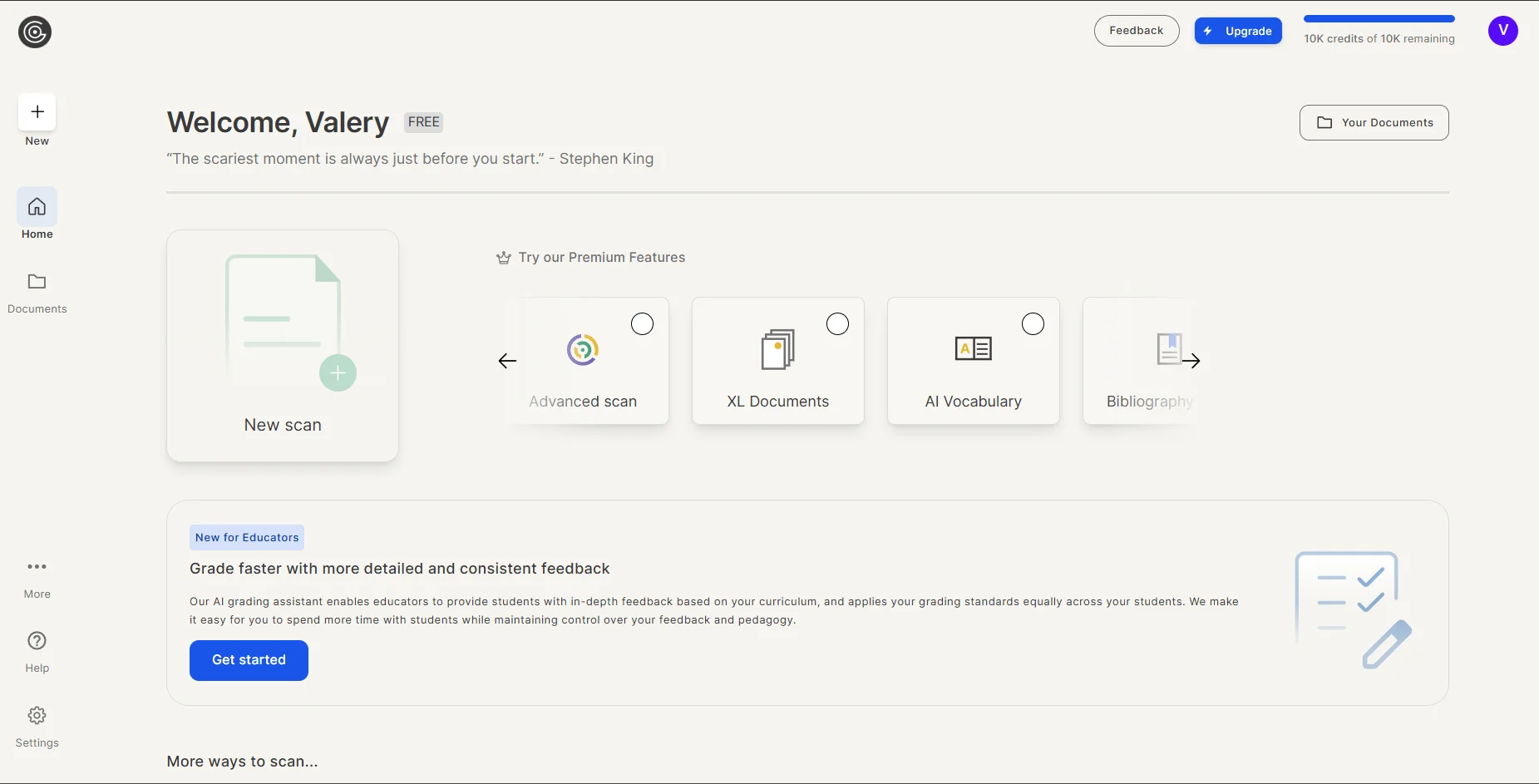Click the AI Vocabulary icon
1539x784 pixels.
(974, 348)
